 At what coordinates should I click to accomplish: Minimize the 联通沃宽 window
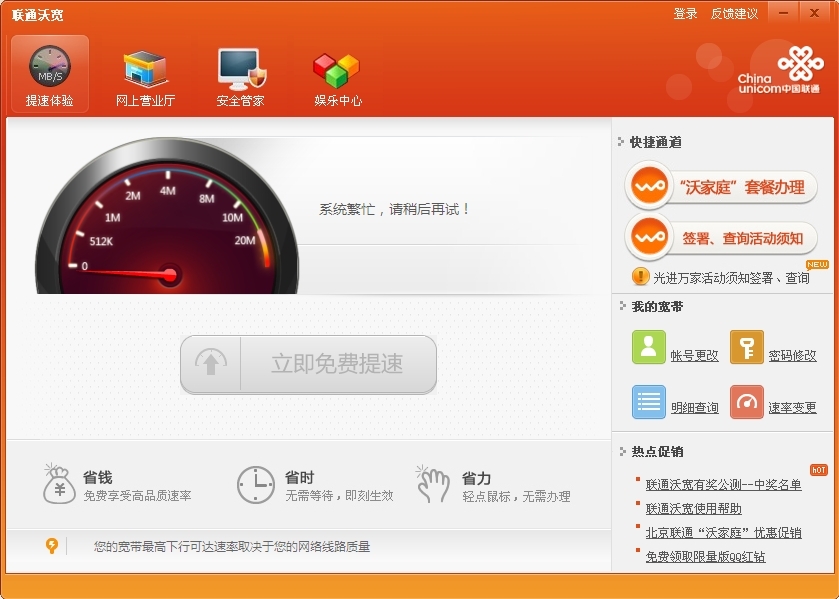[x=784, y=13]
